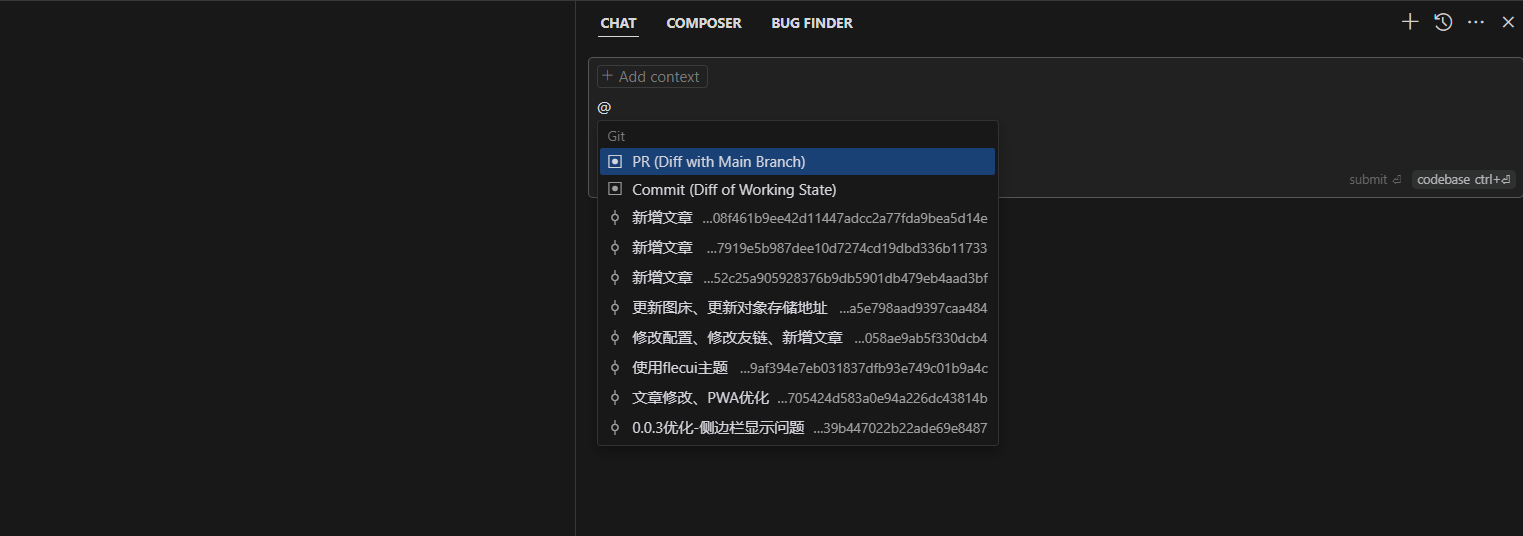Select the CHAT tab
1523x536 pixels.
[x=618, y=23]
